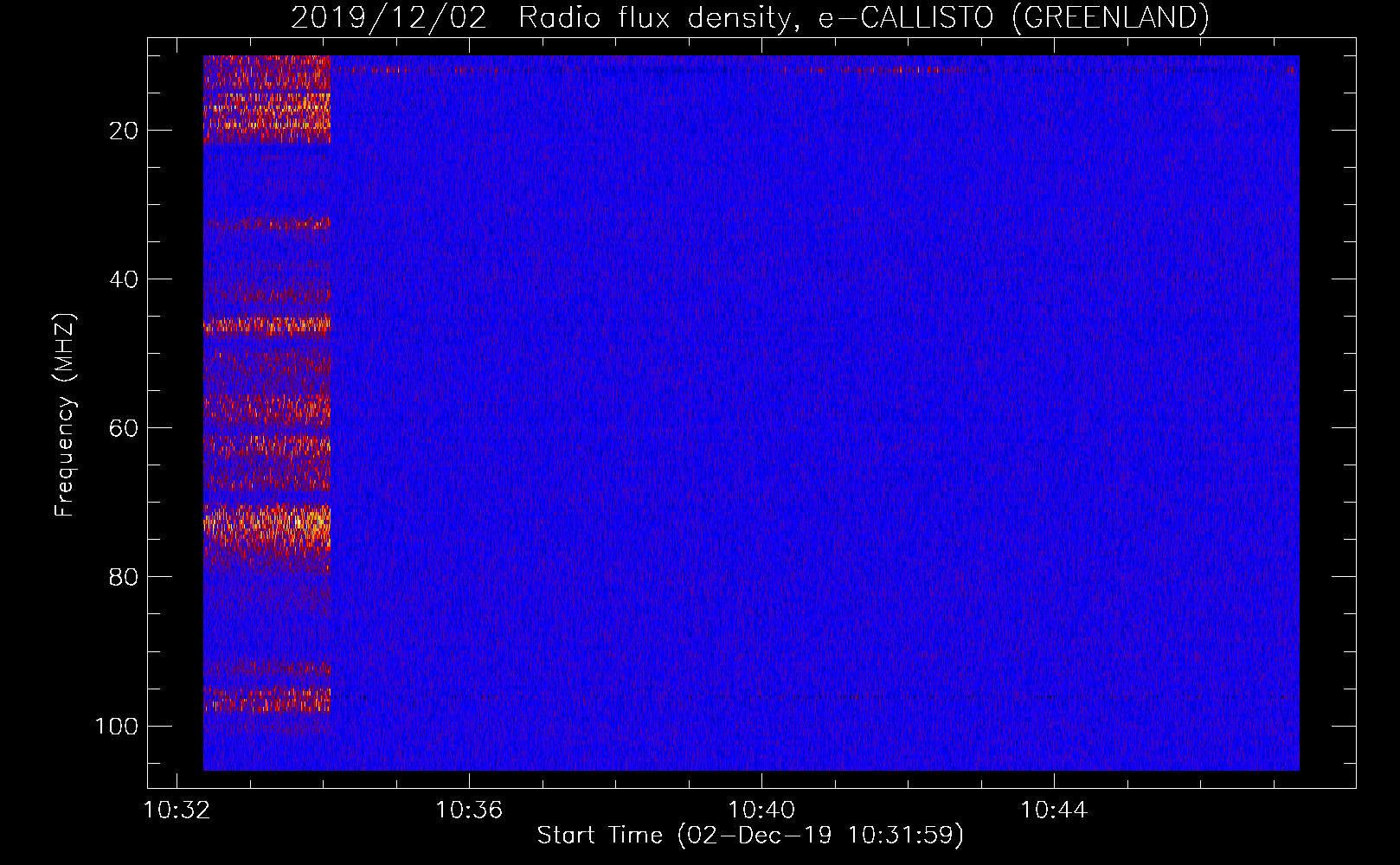This screenshot has height=865, width=1400.
Task: Click the 80 MHz frequency tick label
Action: (124, 577)
